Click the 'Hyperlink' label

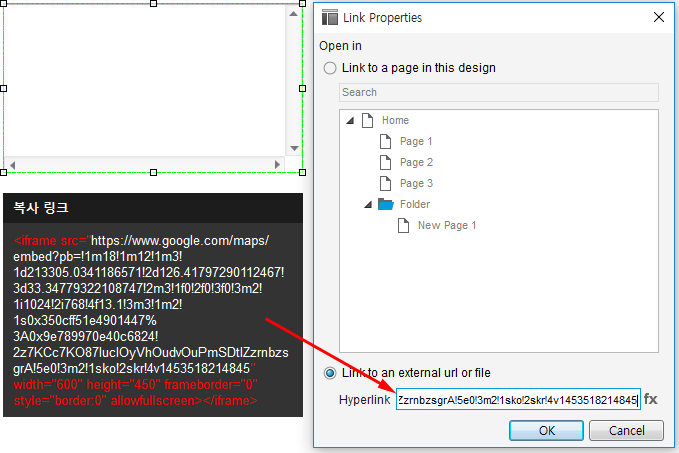(x=365, y=399)
